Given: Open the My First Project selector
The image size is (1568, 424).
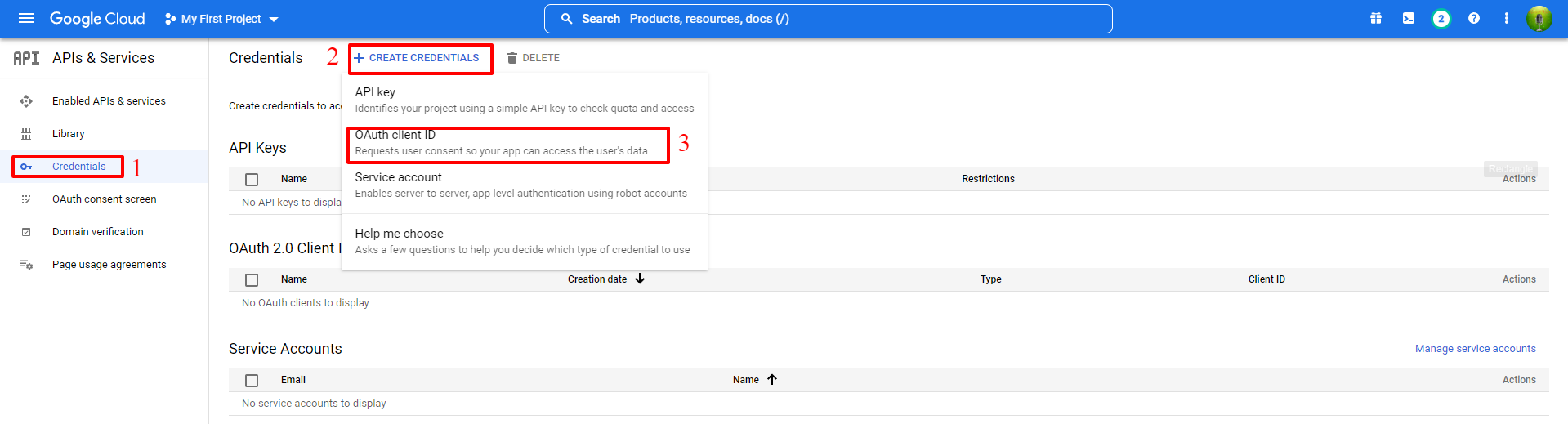Looking at the screenshot, I should 221,19.
